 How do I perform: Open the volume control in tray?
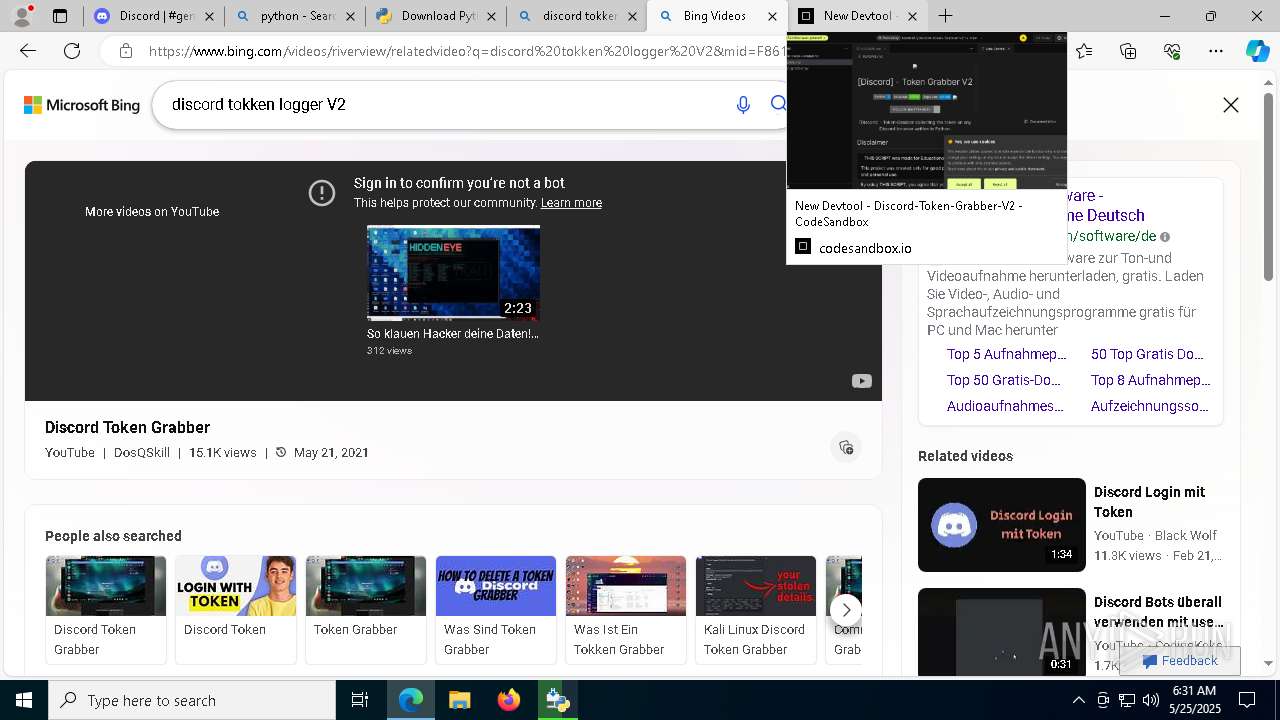click(x=1150, y=700)
